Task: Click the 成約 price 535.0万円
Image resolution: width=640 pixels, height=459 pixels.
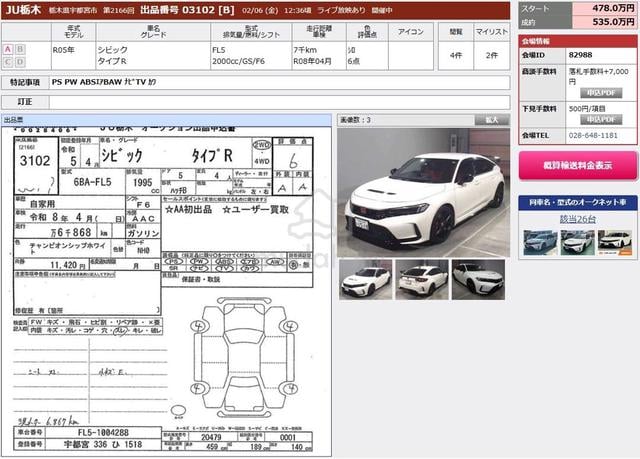Action: coord(613,22)
